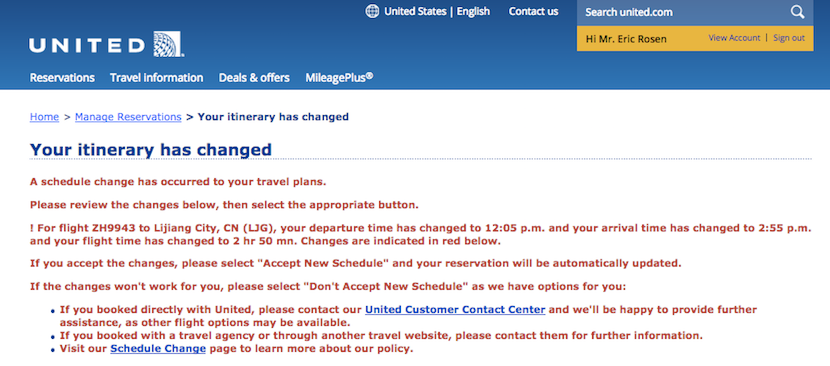The height and width of the screenshot is (366, 830).
Task: Open the MileagePlus menu
Action: coord(339,77)
